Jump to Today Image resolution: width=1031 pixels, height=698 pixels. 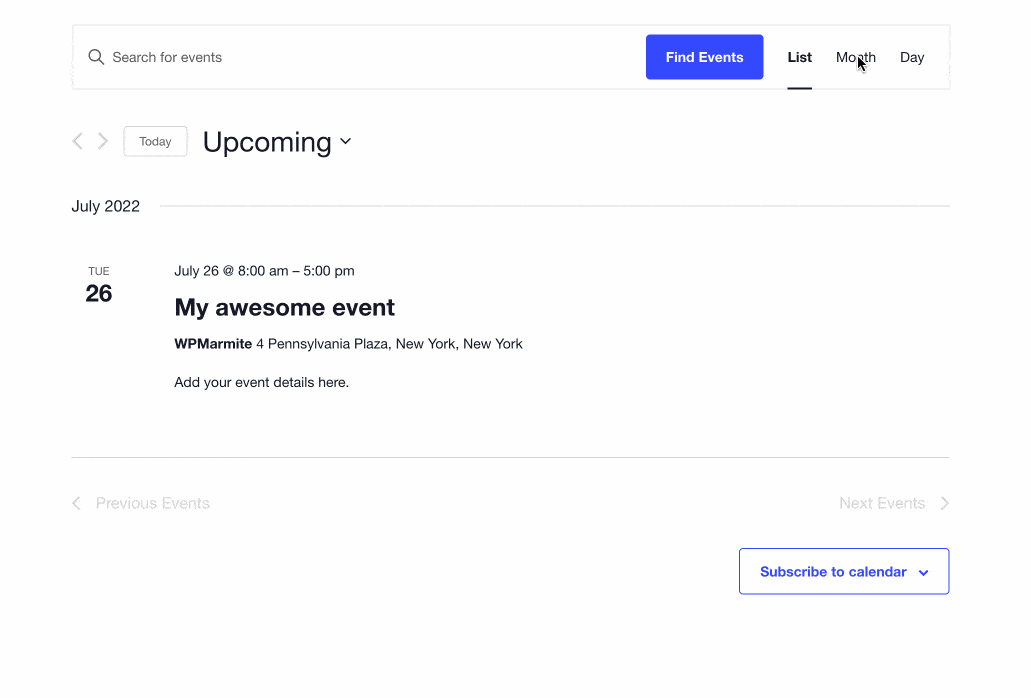pyautogui.click(x=155, y=141)
